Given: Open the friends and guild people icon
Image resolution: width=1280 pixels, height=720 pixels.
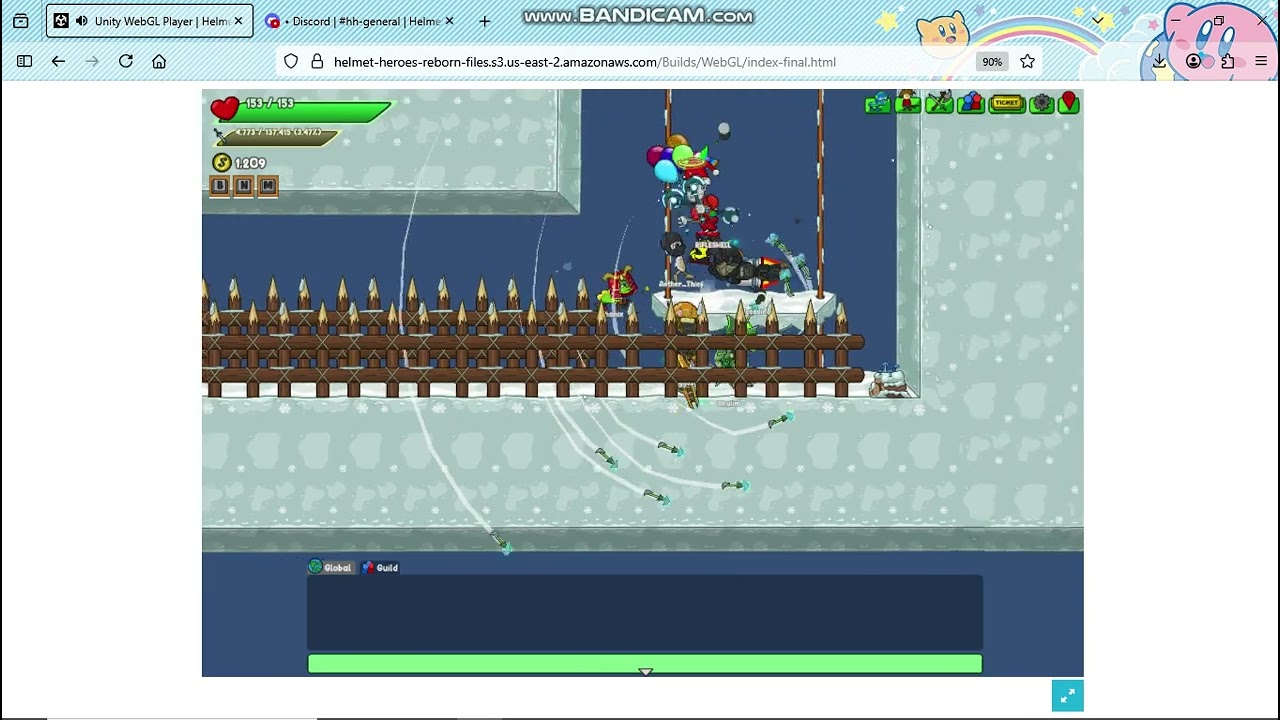Looking at the screenshot, I should [x=971, y=102].
